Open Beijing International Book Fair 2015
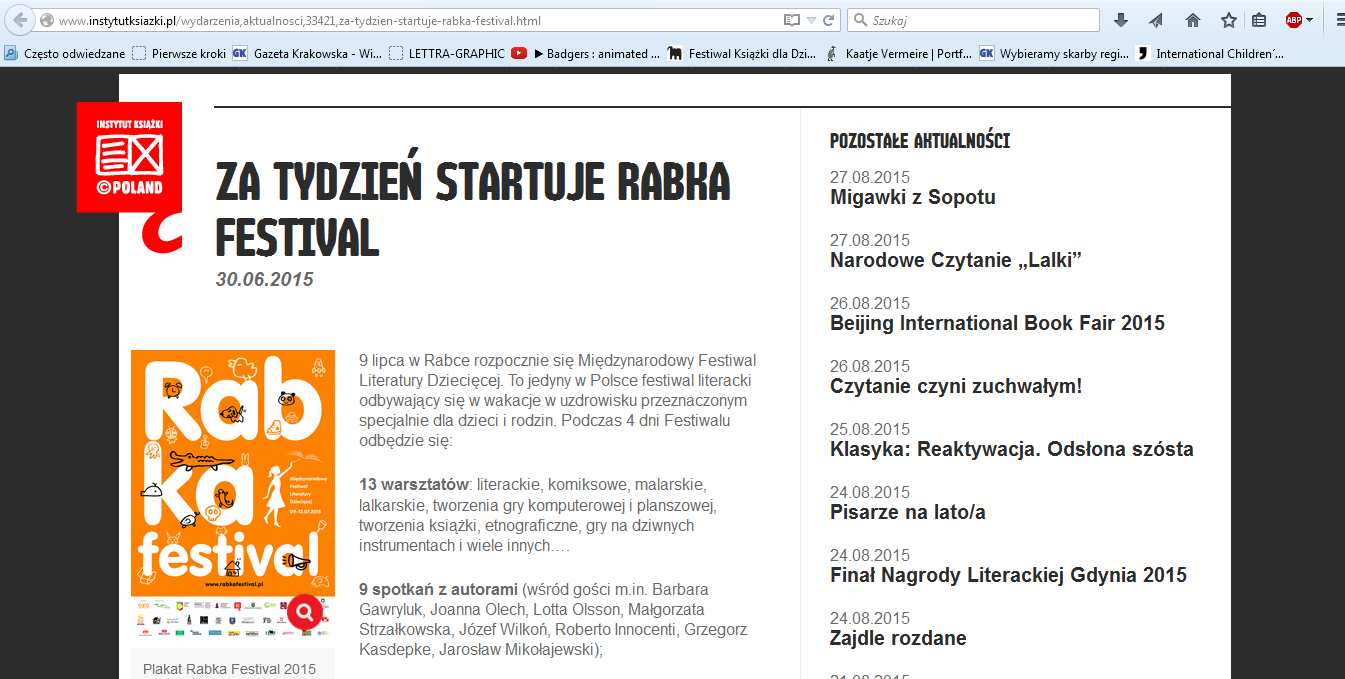Viewport: 1345px width, 679px height. click(x=997, y=323)
